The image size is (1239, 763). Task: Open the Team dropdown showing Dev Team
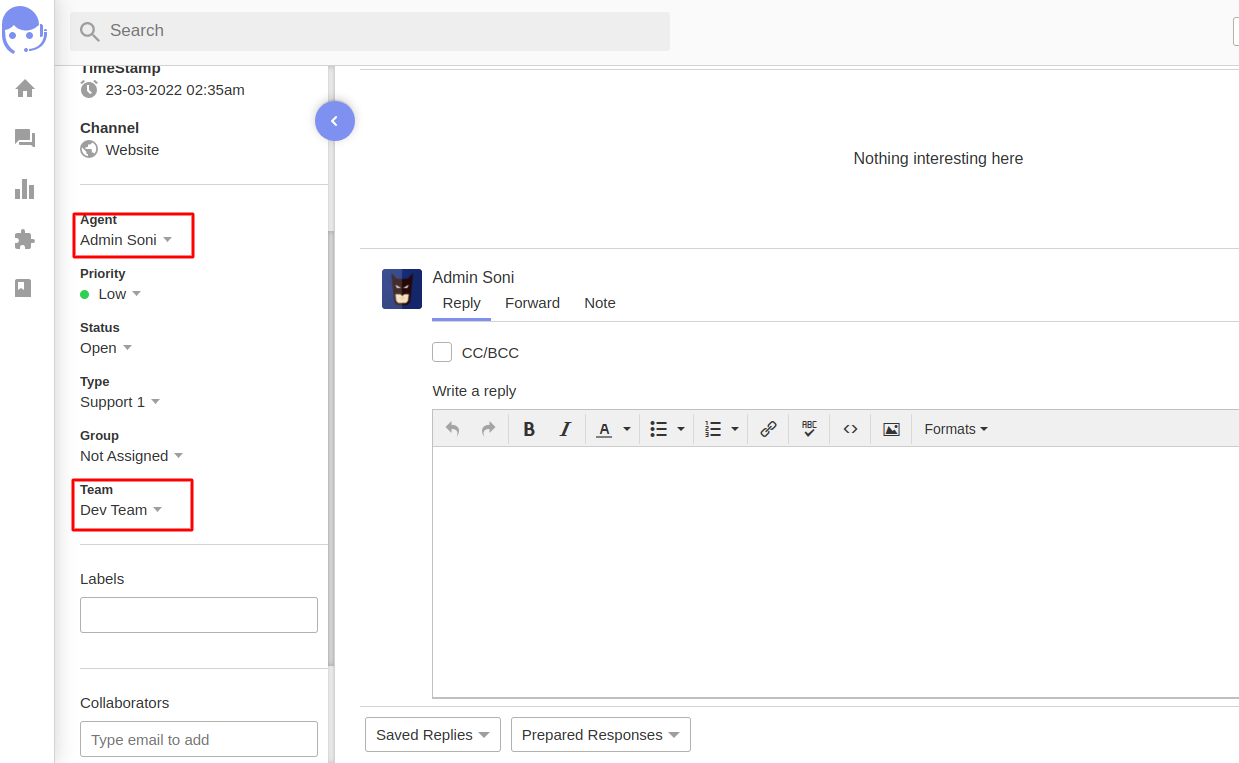point(121,510)
